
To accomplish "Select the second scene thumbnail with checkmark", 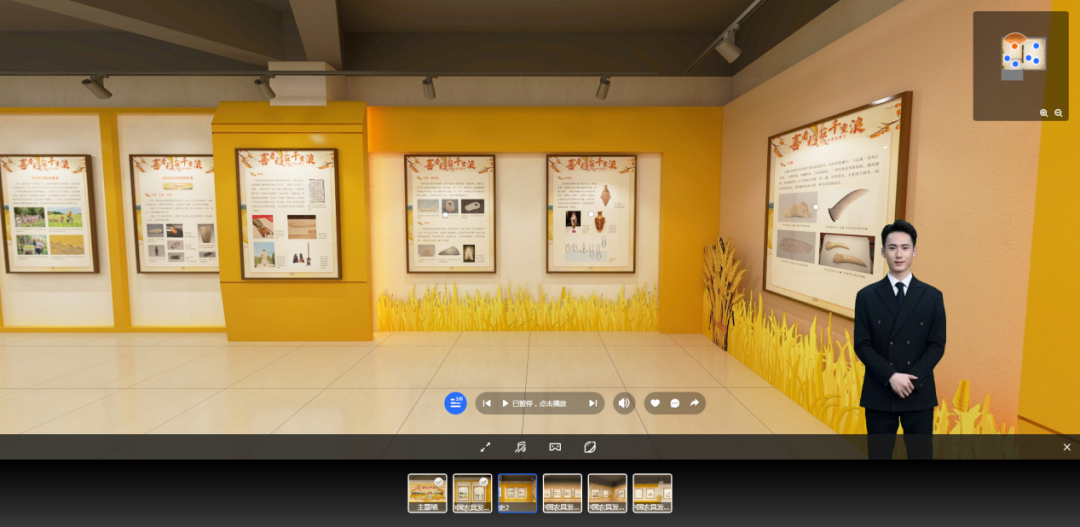I will coord(472,493).
